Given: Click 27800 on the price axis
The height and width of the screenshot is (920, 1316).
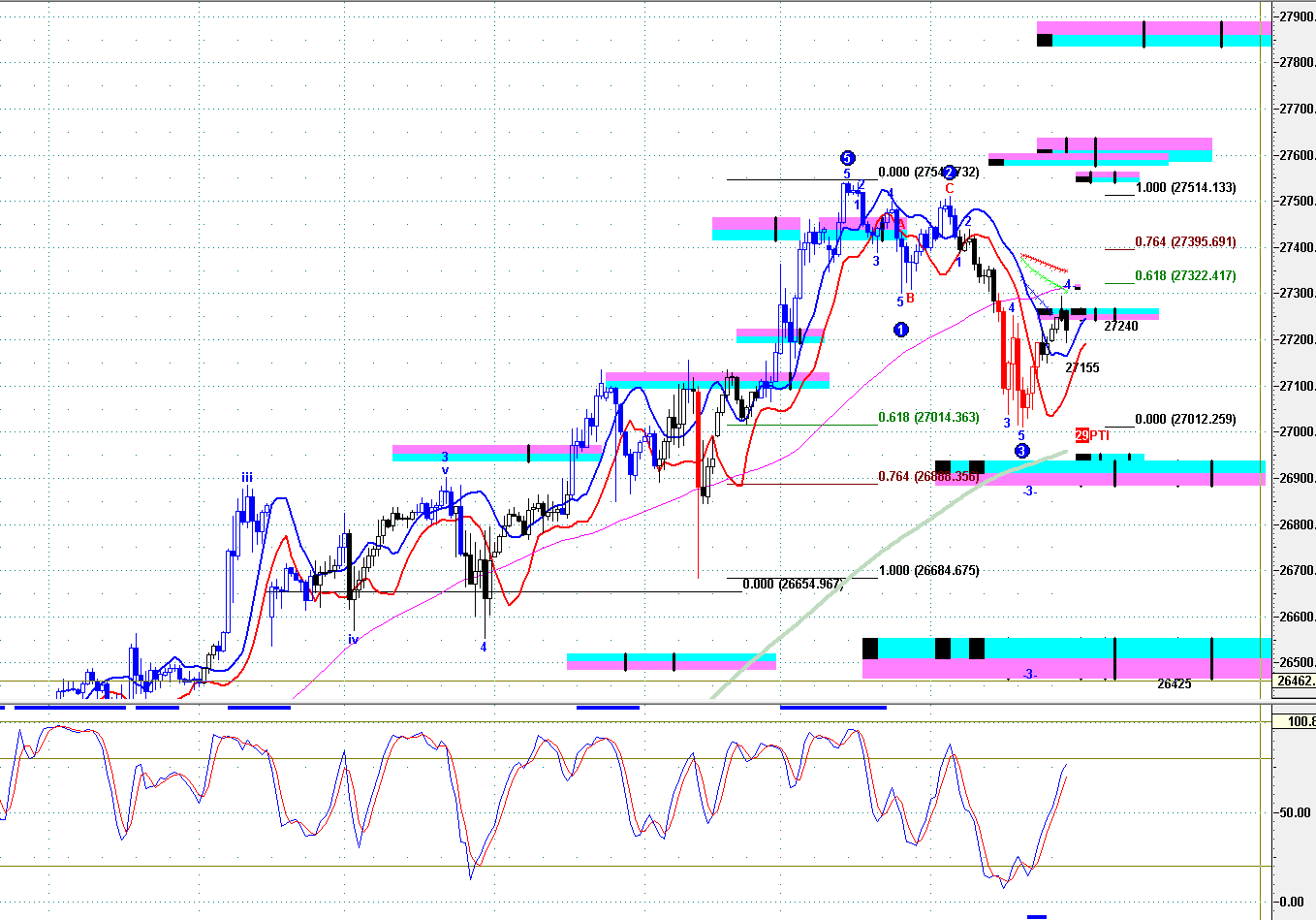Looking at the screenshot, I should 1297,63.
